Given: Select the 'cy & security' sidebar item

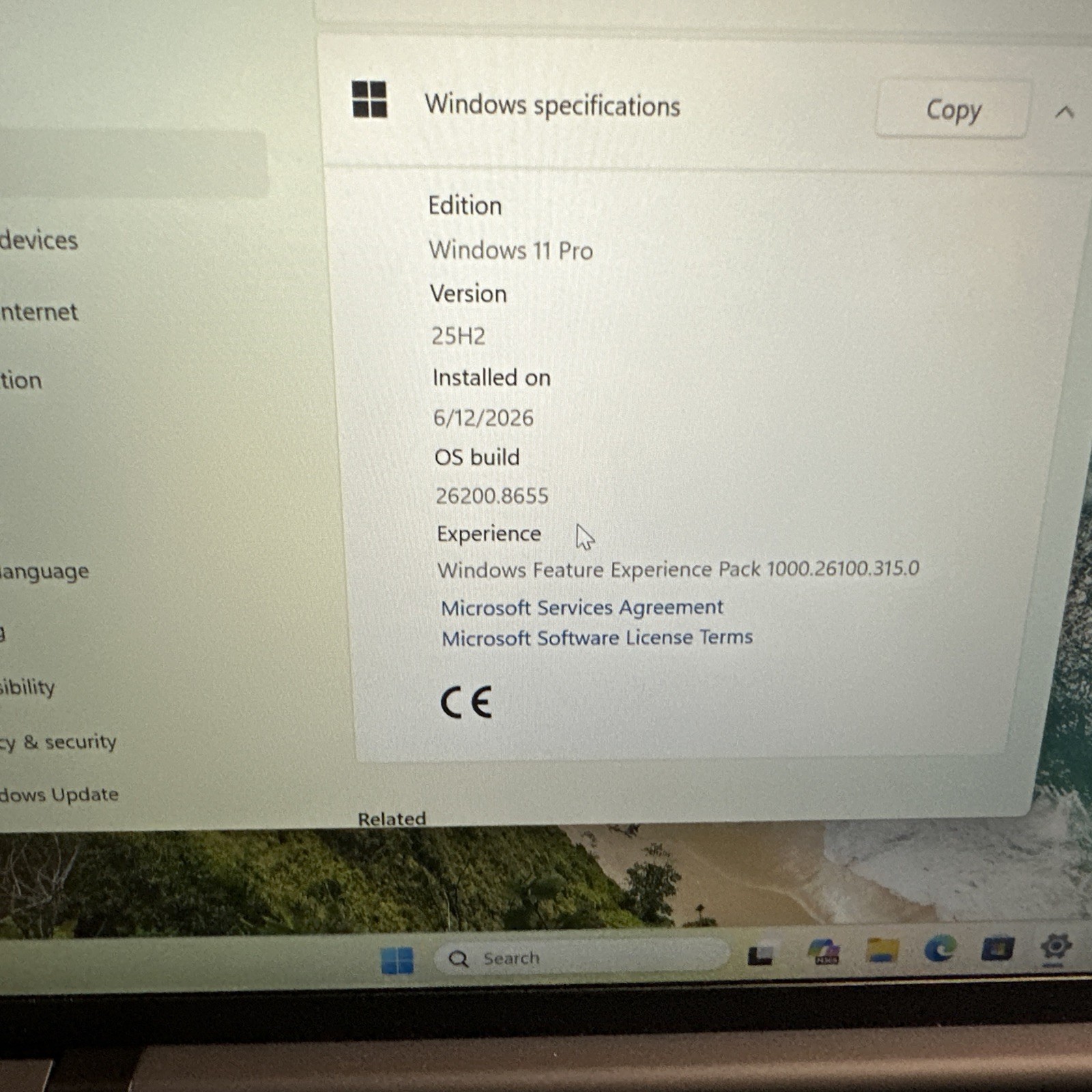Looking at the screenshot, I should coord(58,742).
